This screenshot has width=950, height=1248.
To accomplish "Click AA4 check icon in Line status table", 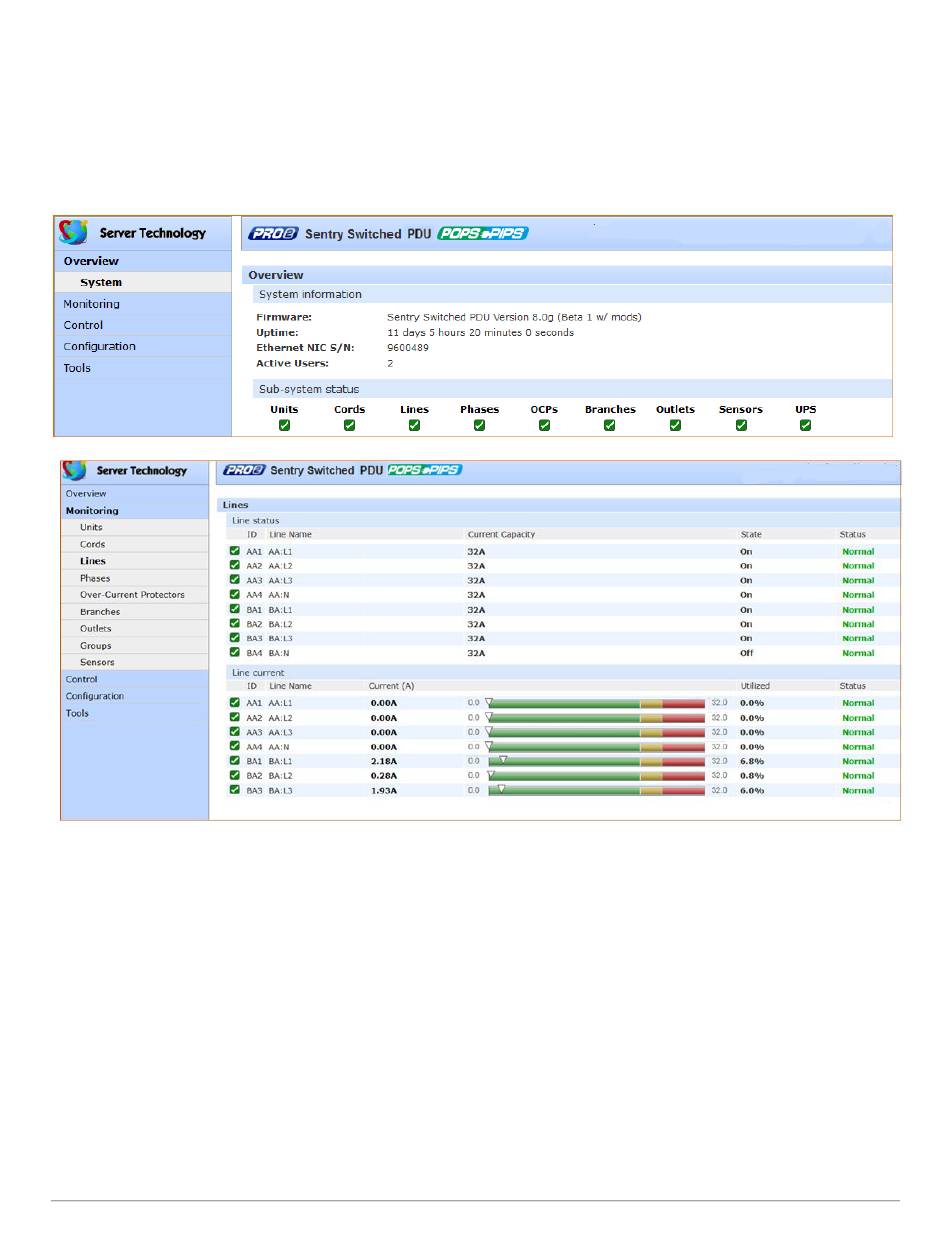I will pos(235,594).
